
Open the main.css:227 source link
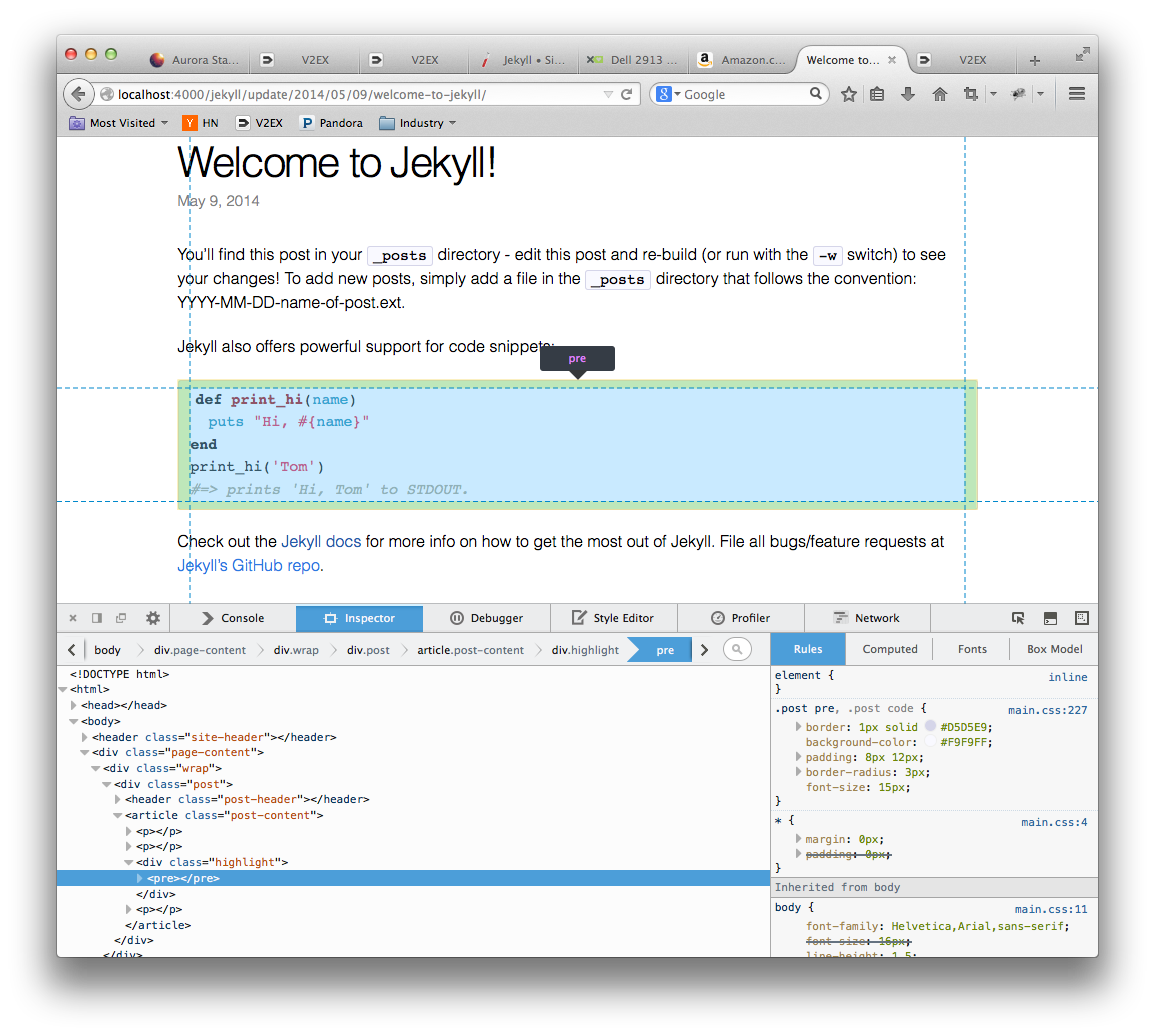pyautogui.click(x=1047, y=710)
